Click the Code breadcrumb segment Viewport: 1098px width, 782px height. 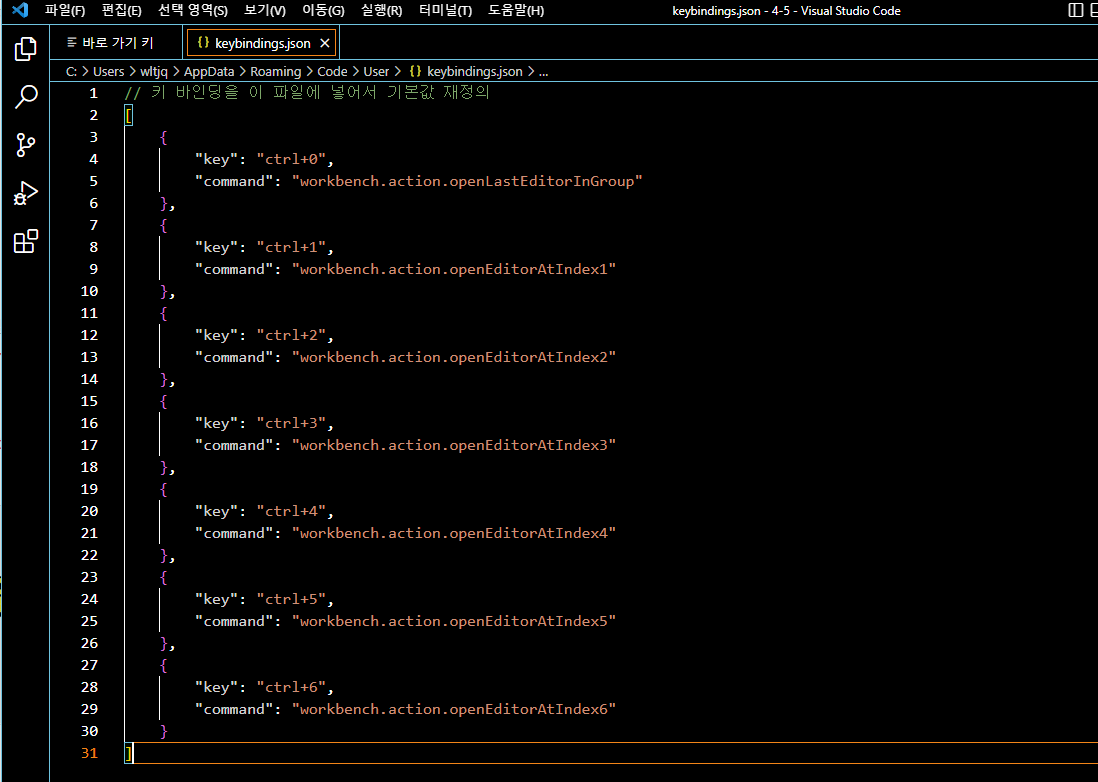click(x=332, y=71)
